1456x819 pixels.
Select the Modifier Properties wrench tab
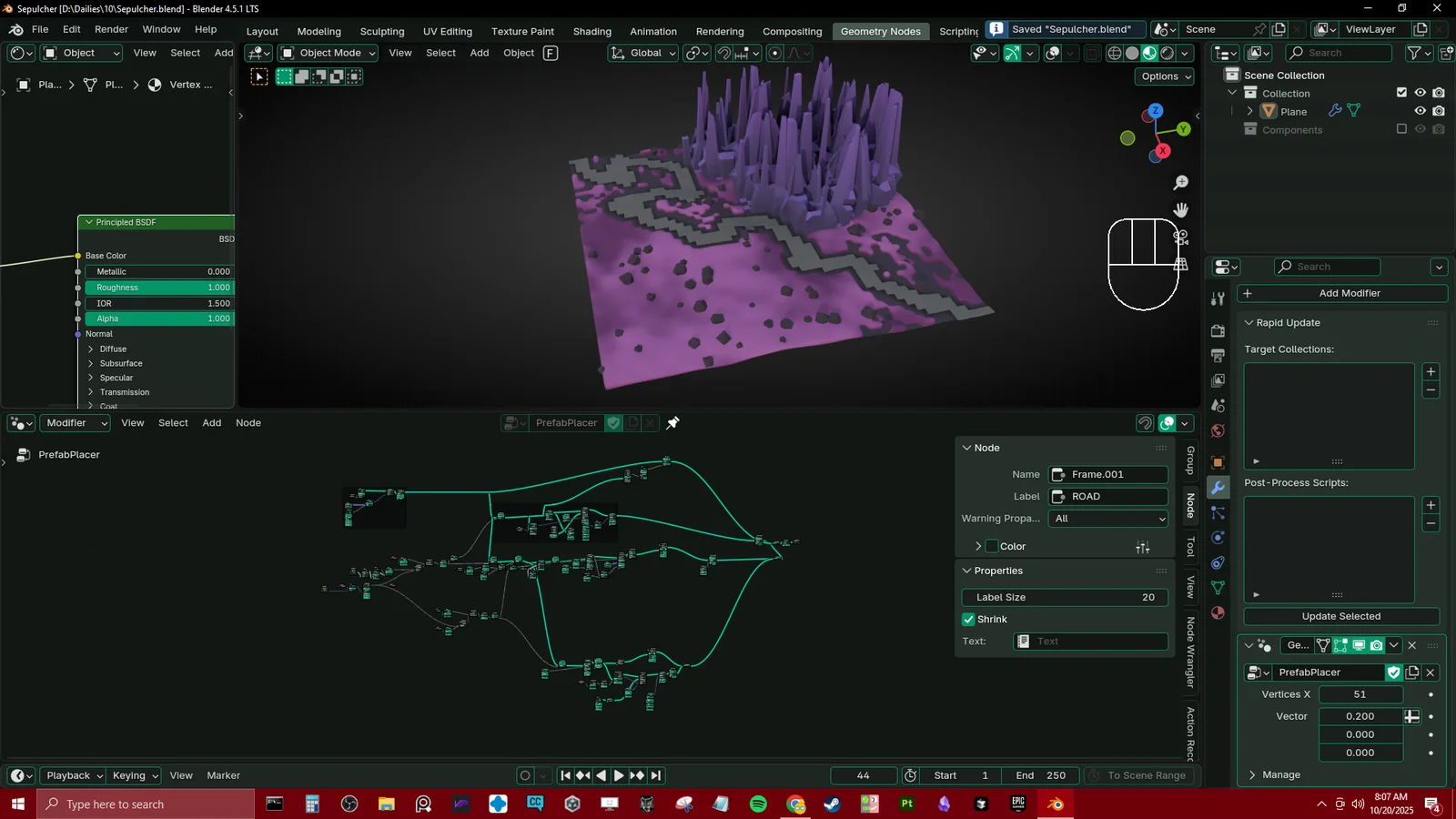coord(1218,488)
